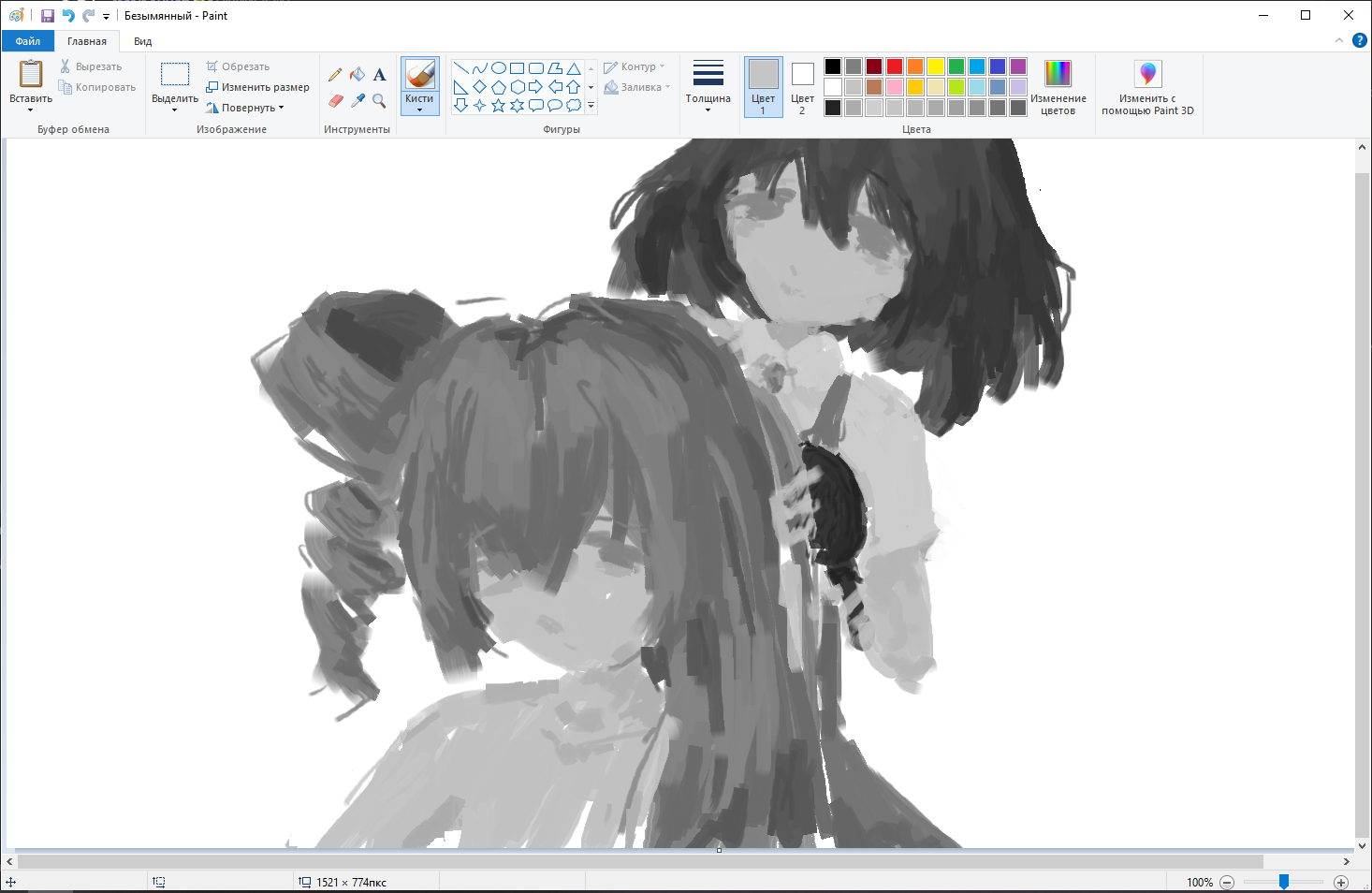Click Обрезать crop button

point(238,66)
